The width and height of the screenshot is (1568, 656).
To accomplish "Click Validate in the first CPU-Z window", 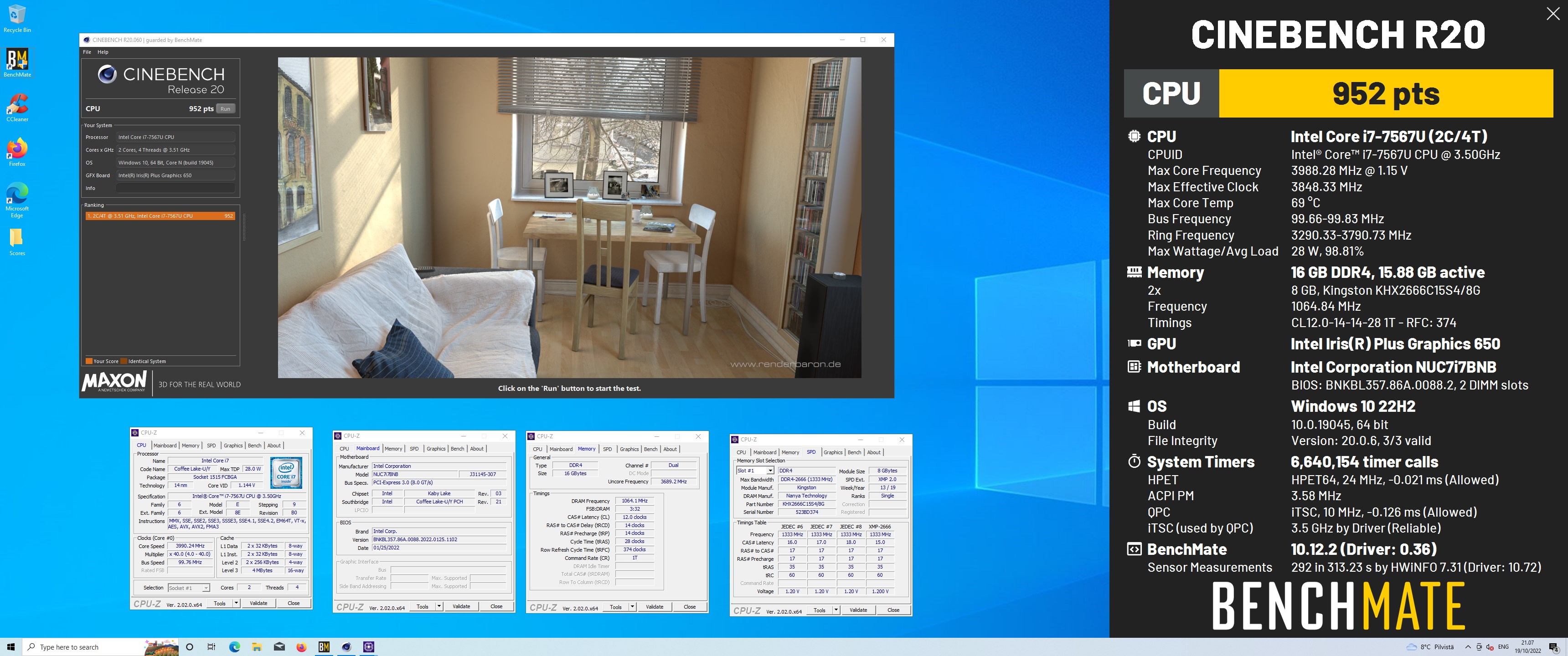I will pyautogui.click(x=258, y=603).
